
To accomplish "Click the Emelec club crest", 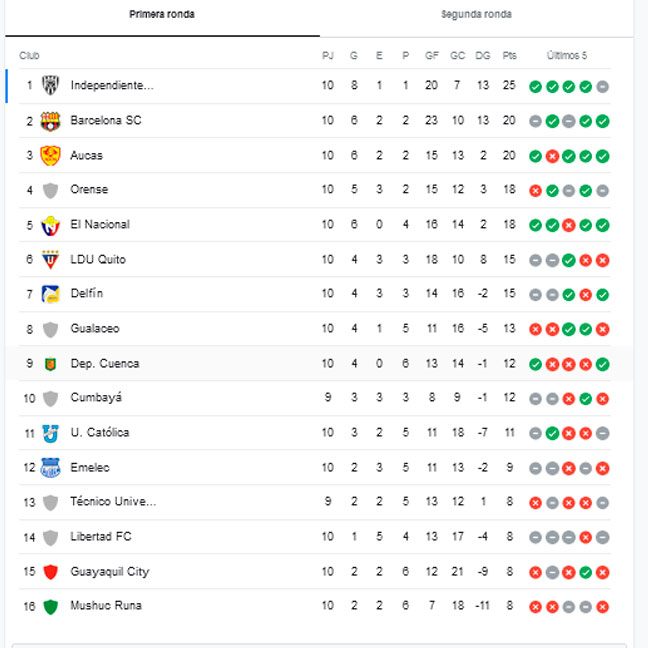I will tap(50, 468).
